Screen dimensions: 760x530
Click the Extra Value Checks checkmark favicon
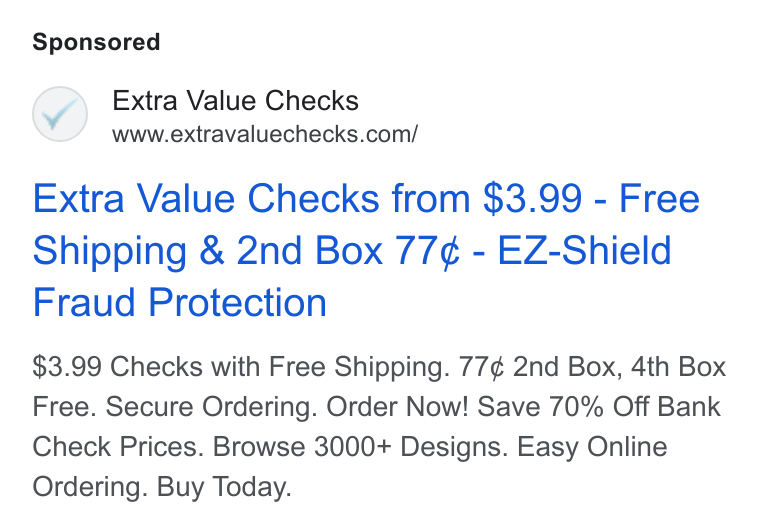[x=60, y=114]
